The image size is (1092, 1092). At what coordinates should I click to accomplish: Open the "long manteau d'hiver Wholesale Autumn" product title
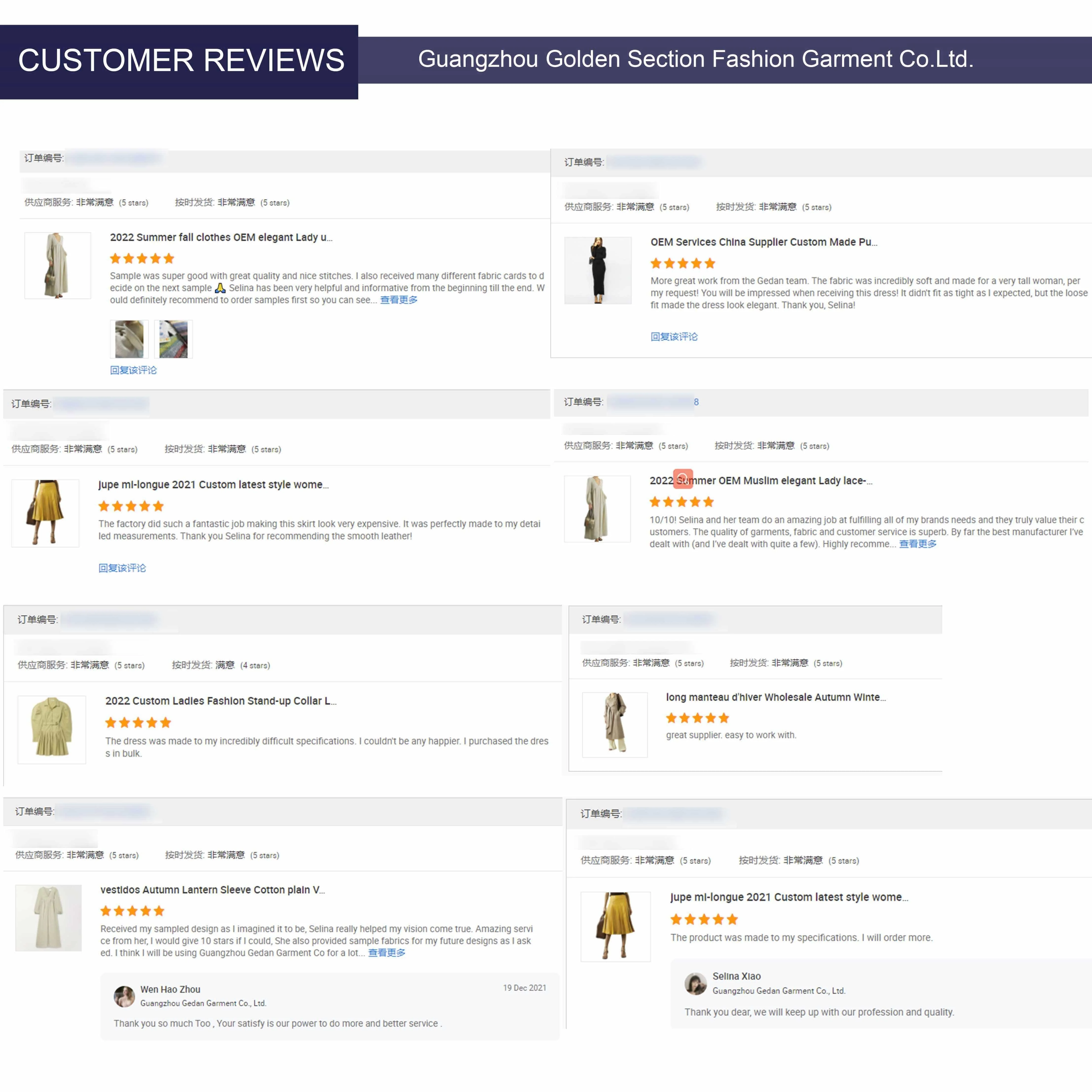pyautogui.click(x=775, y=697)
